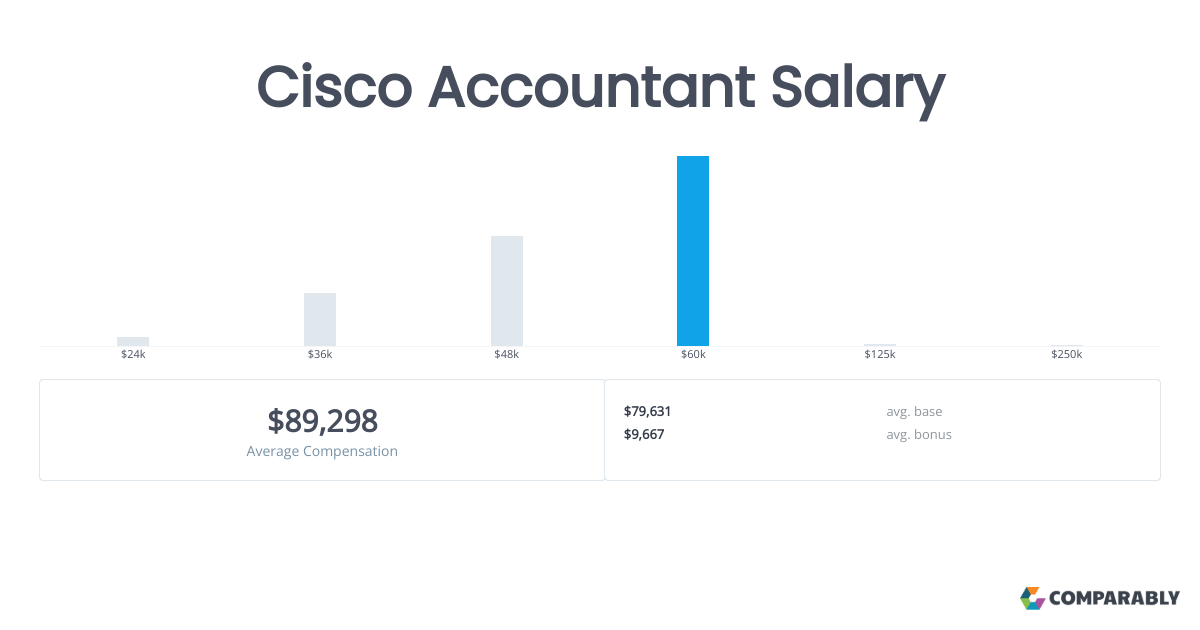Click the $125k axis label
1200x630 pixels.
pos(880,355)
